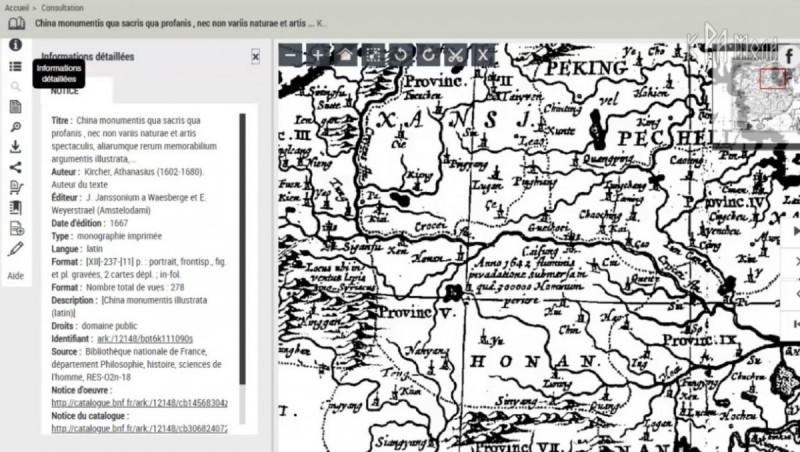Click the shopping cart purchase icon

[x=15, y=188]
